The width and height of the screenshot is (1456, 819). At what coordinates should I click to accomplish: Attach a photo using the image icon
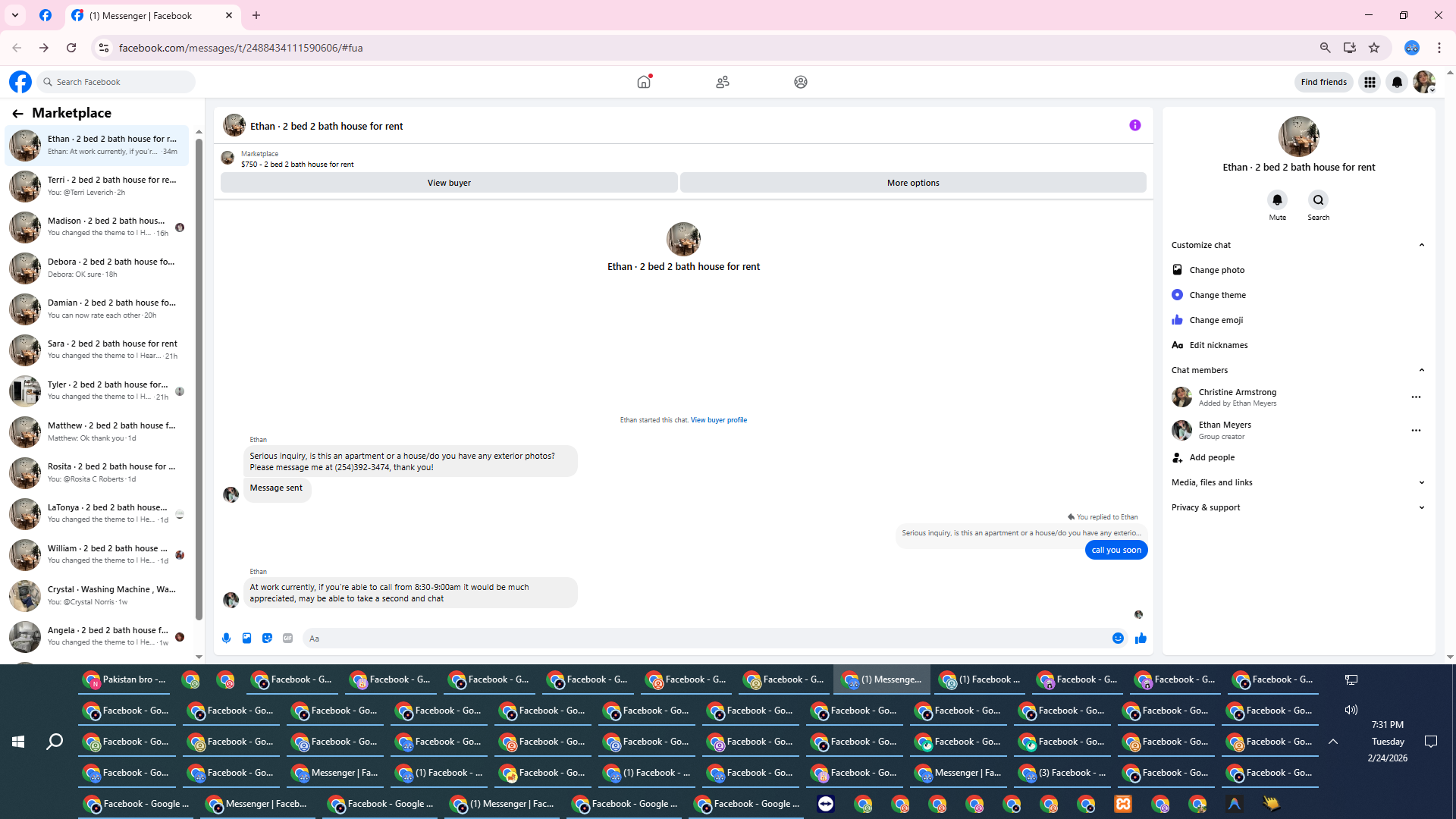pyautogui.click(x=246, y=639)
